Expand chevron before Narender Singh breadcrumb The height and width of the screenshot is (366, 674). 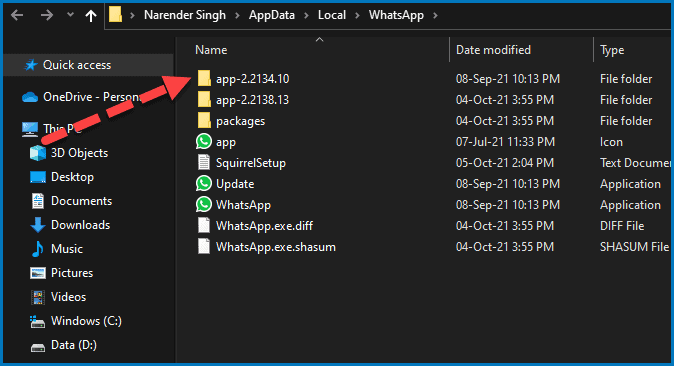132,15
